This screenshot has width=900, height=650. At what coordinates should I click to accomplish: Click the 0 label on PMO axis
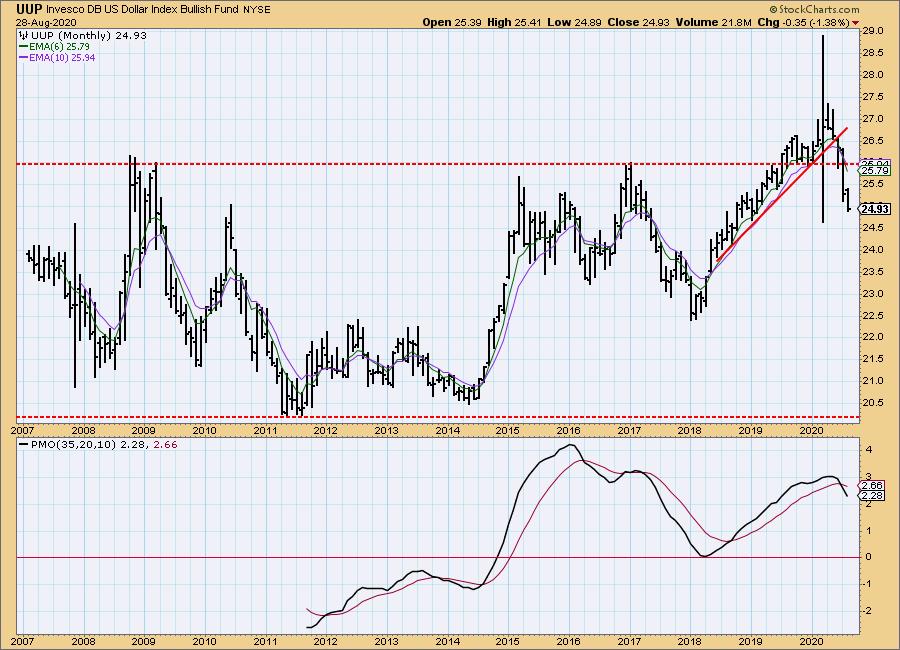[x=868, y=557]
